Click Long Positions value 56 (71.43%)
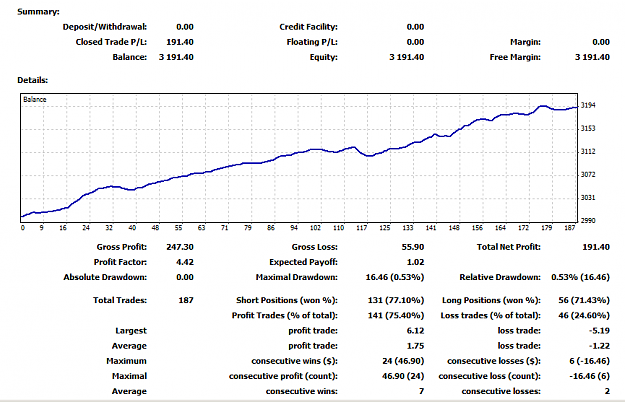Screen dimensions: 625x402 pos(584,300)
